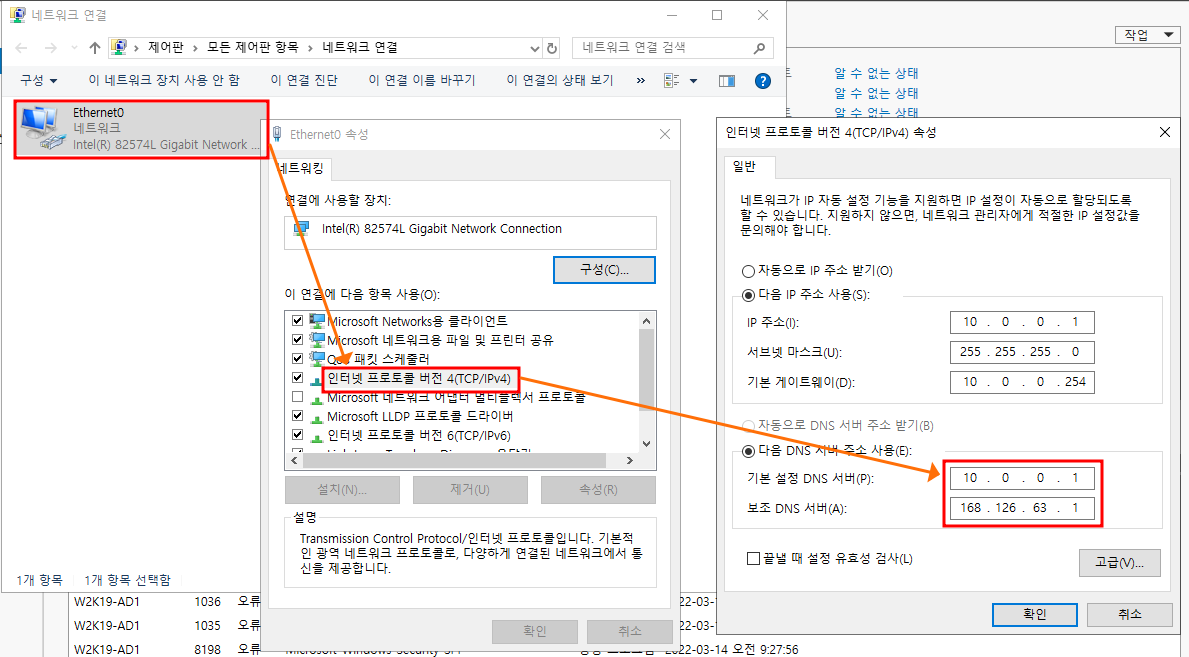Confirm TCP/IPv4 settings with 확인
This screenshot has width=1189, height=657.
[x=1034, y=615]
